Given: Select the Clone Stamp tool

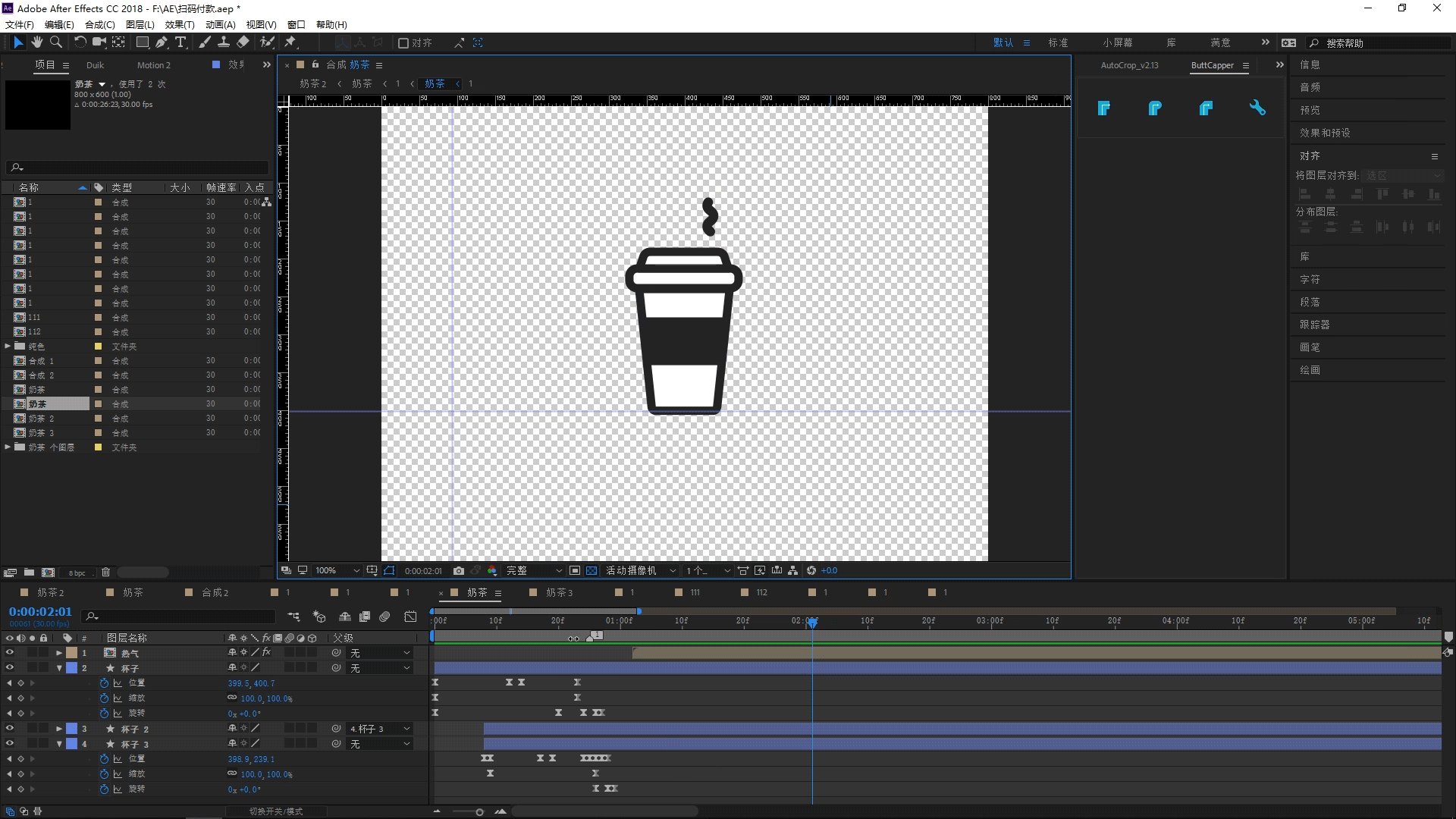Looking at the screenshot, I should coord(224,42).
